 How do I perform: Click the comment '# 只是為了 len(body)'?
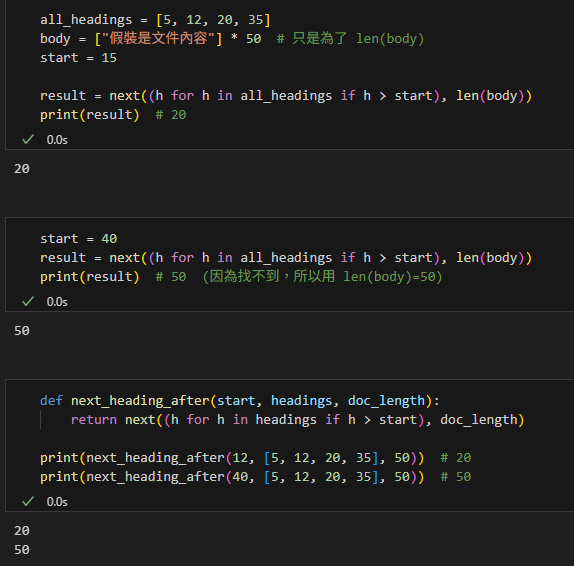(x=350, y=39)
